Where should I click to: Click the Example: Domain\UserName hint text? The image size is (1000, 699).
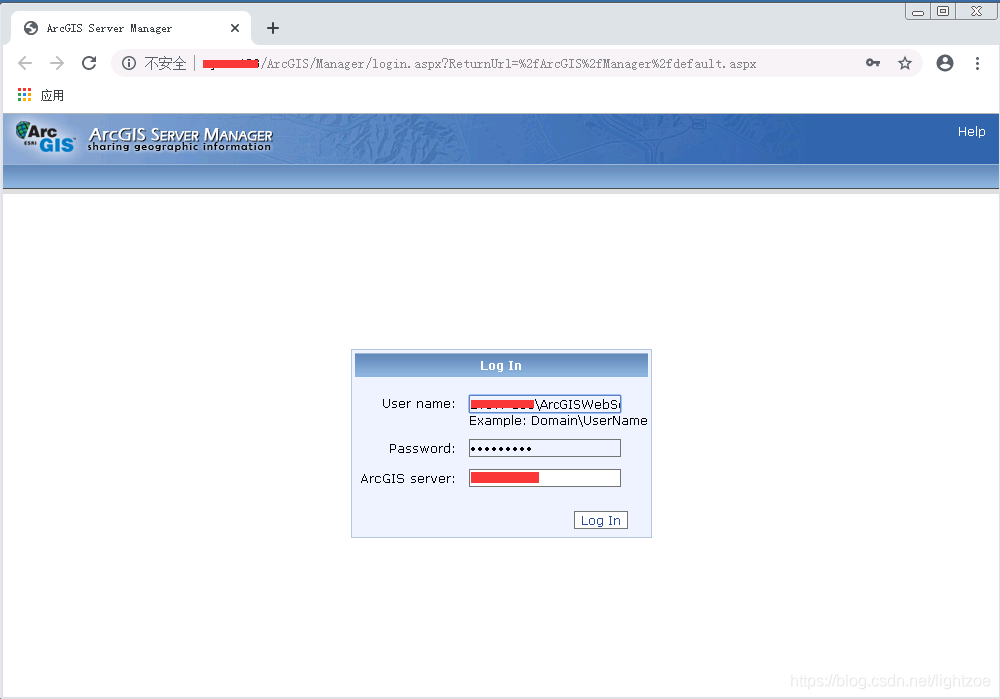point(558,421)
